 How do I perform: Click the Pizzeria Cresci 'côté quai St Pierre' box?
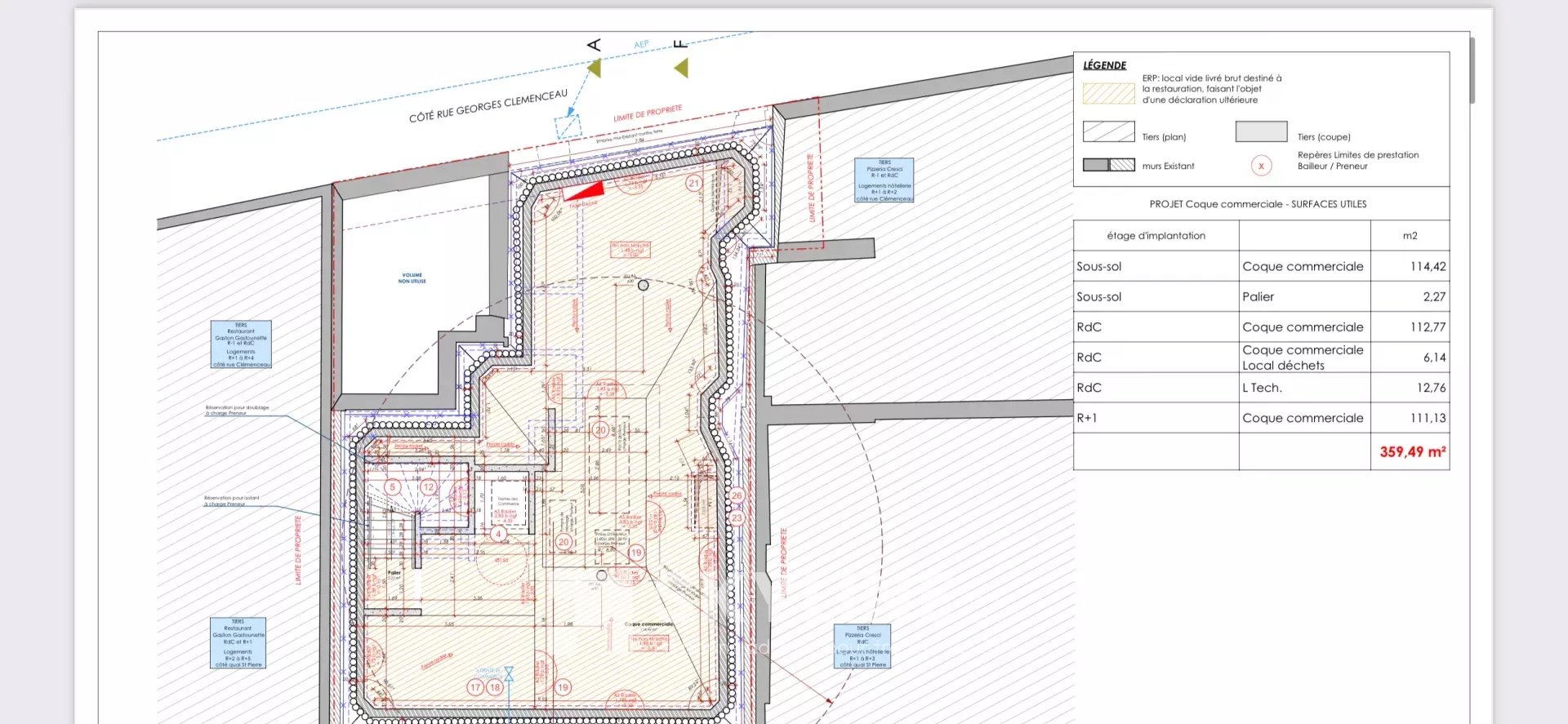click(862, 646)
